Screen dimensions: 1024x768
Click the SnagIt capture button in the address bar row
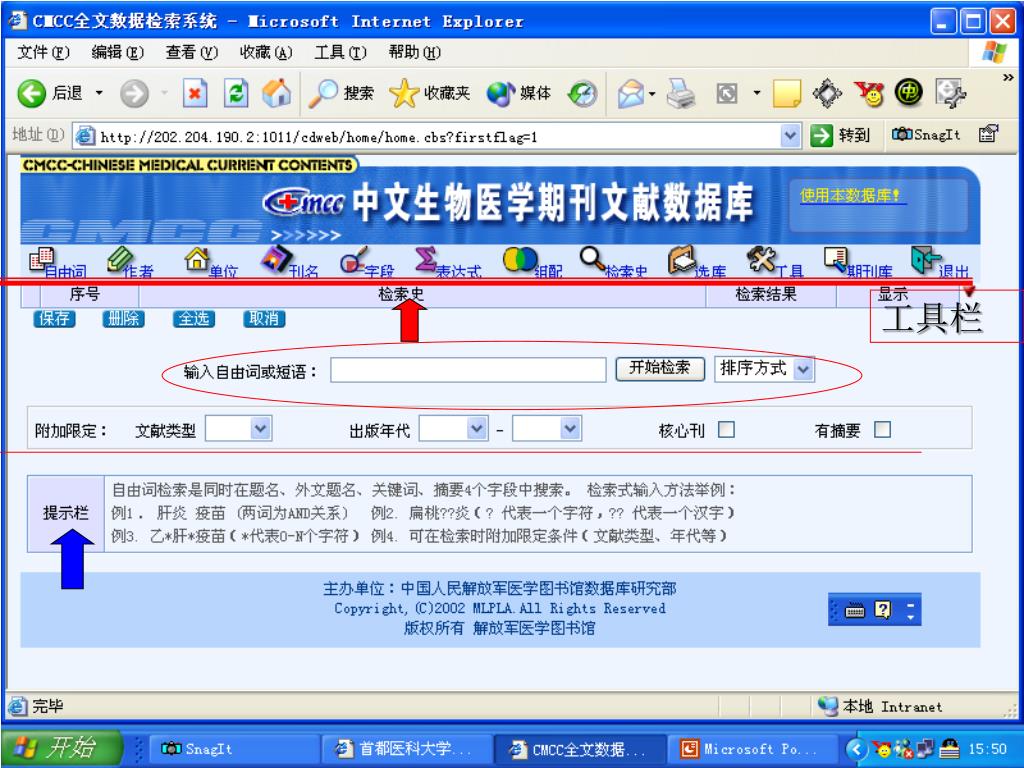tap(926, 135)
